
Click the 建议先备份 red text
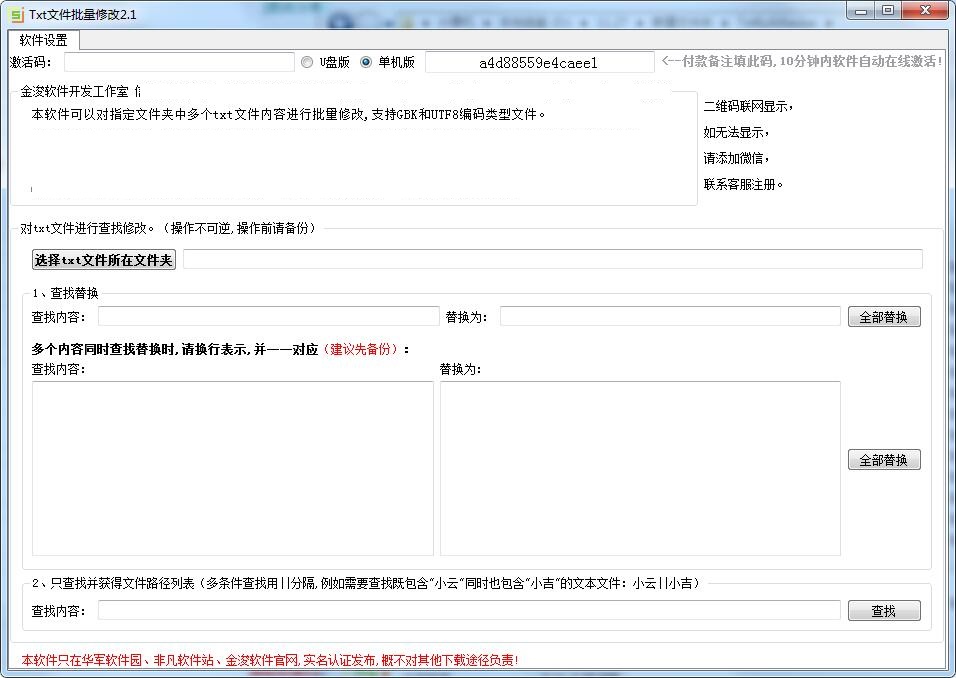click(x=360, y=349)
